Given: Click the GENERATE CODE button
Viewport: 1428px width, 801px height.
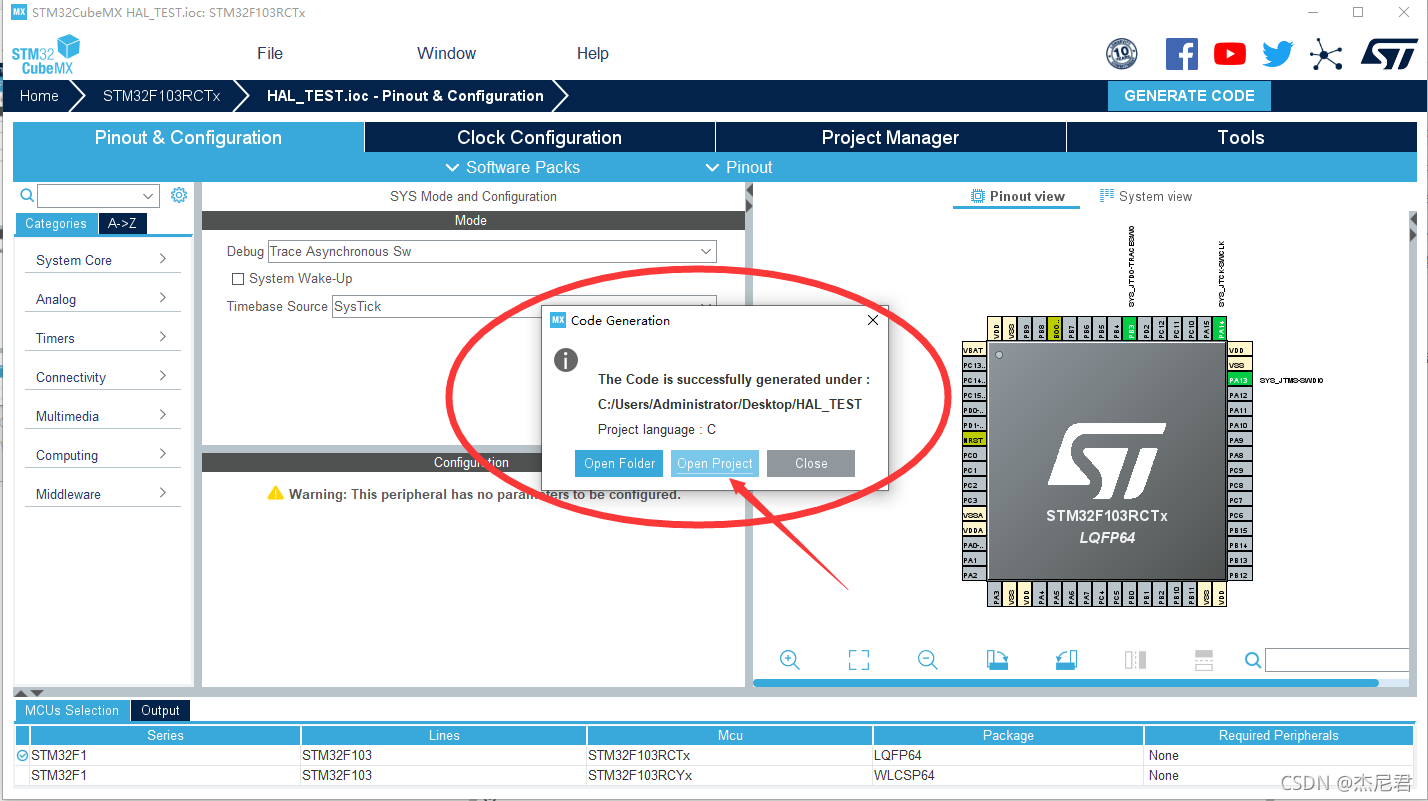Looking at the screenshot, I should point(1189,96).
